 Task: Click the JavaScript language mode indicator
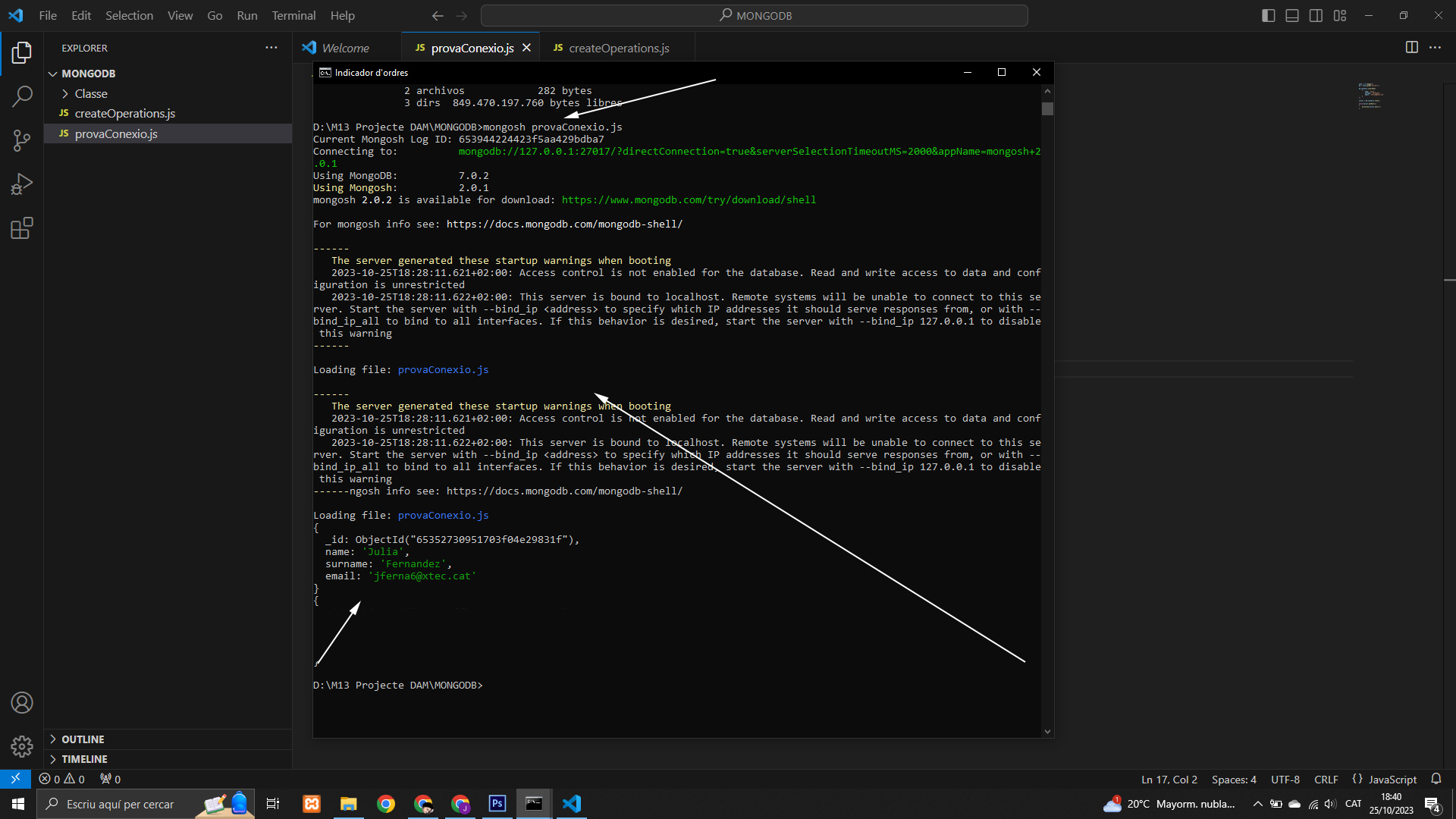[x=1384, y=779]
